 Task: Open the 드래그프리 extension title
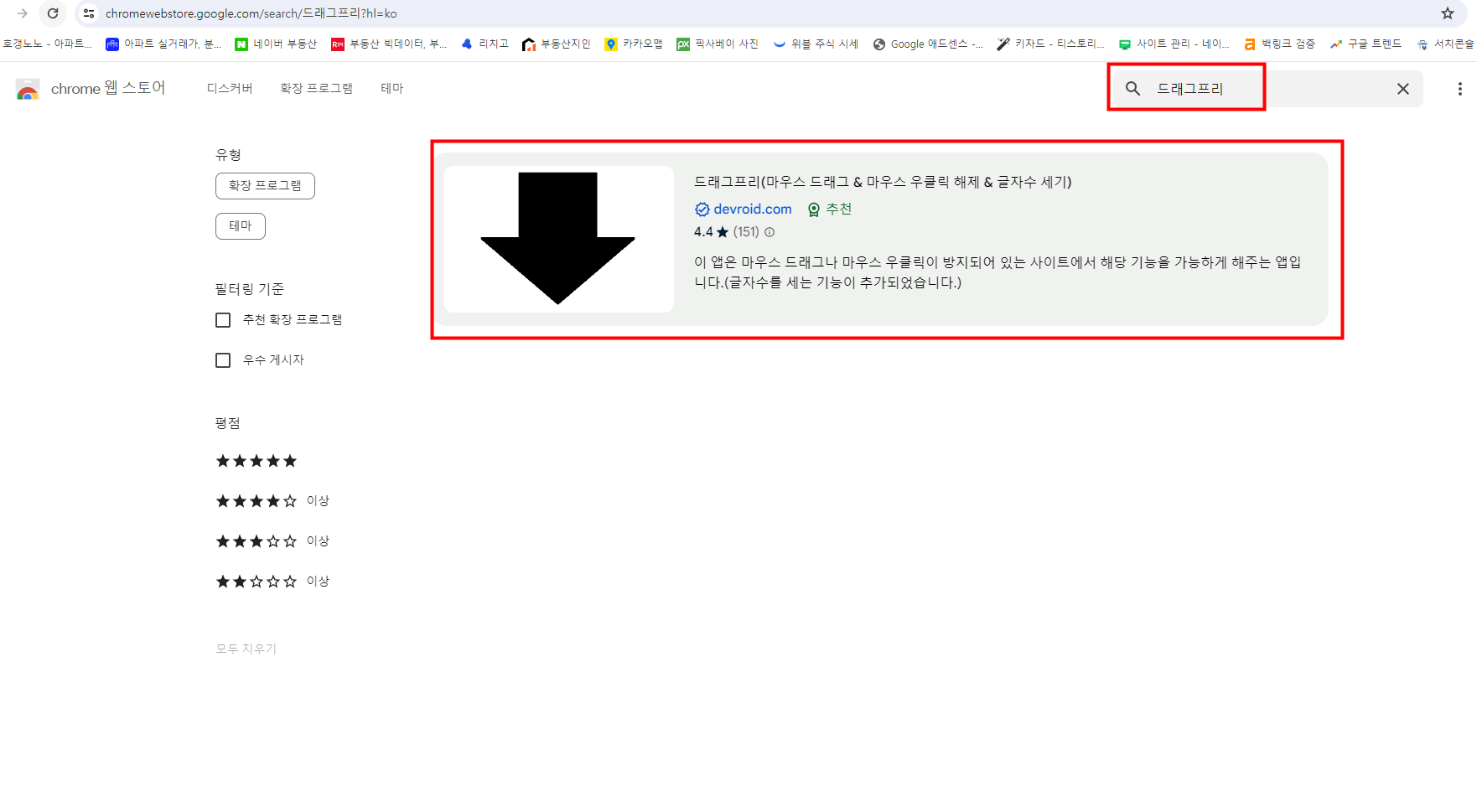point(883,182)
